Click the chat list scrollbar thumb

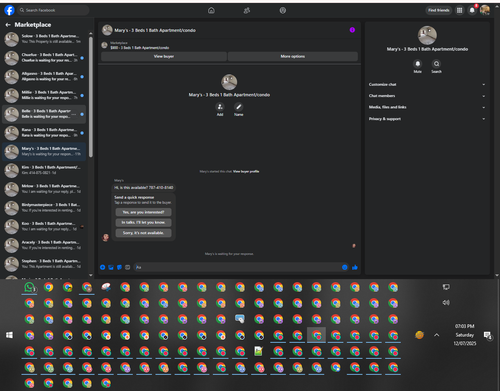coord(91,97)
